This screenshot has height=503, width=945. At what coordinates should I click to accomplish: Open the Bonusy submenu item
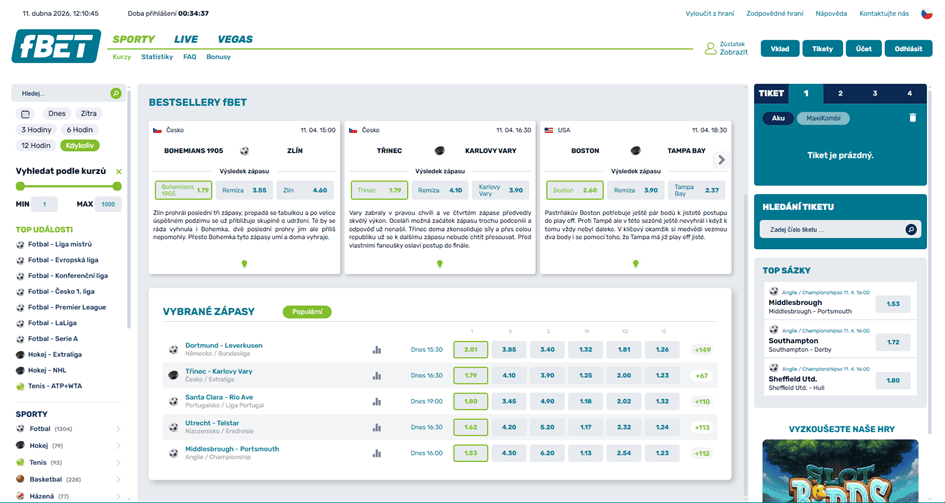[x=218, y=57]
